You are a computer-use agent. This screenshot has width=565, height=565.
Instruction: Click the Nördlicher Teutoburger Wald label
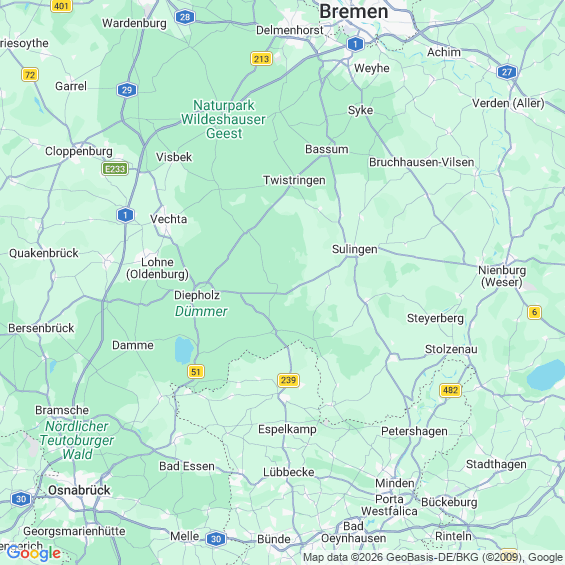coord(77,440)
